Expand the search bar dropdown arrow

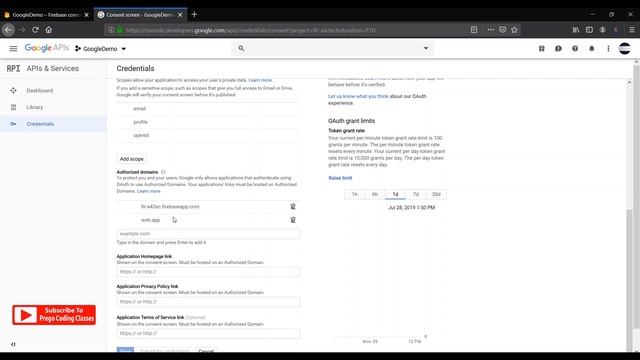[x=426, y=48]
